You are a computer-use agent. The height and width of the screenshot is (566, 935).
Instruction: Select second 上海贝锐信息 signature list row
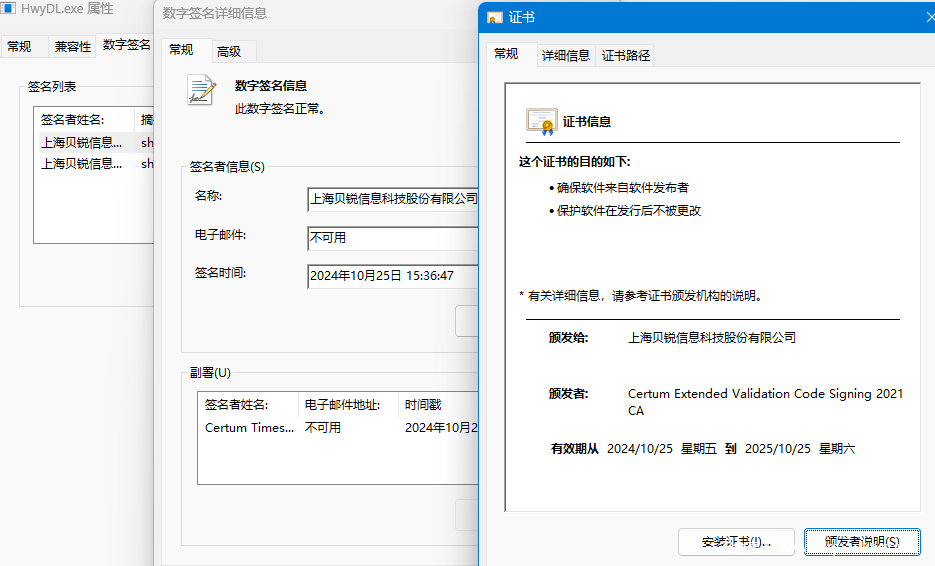tap(95, 163)
